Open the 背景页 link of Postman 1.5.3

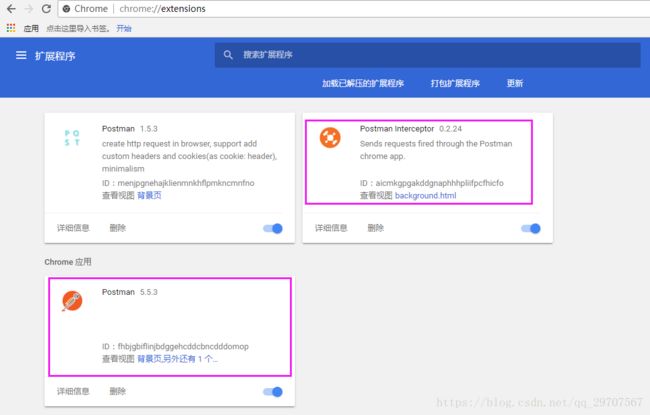149,195
